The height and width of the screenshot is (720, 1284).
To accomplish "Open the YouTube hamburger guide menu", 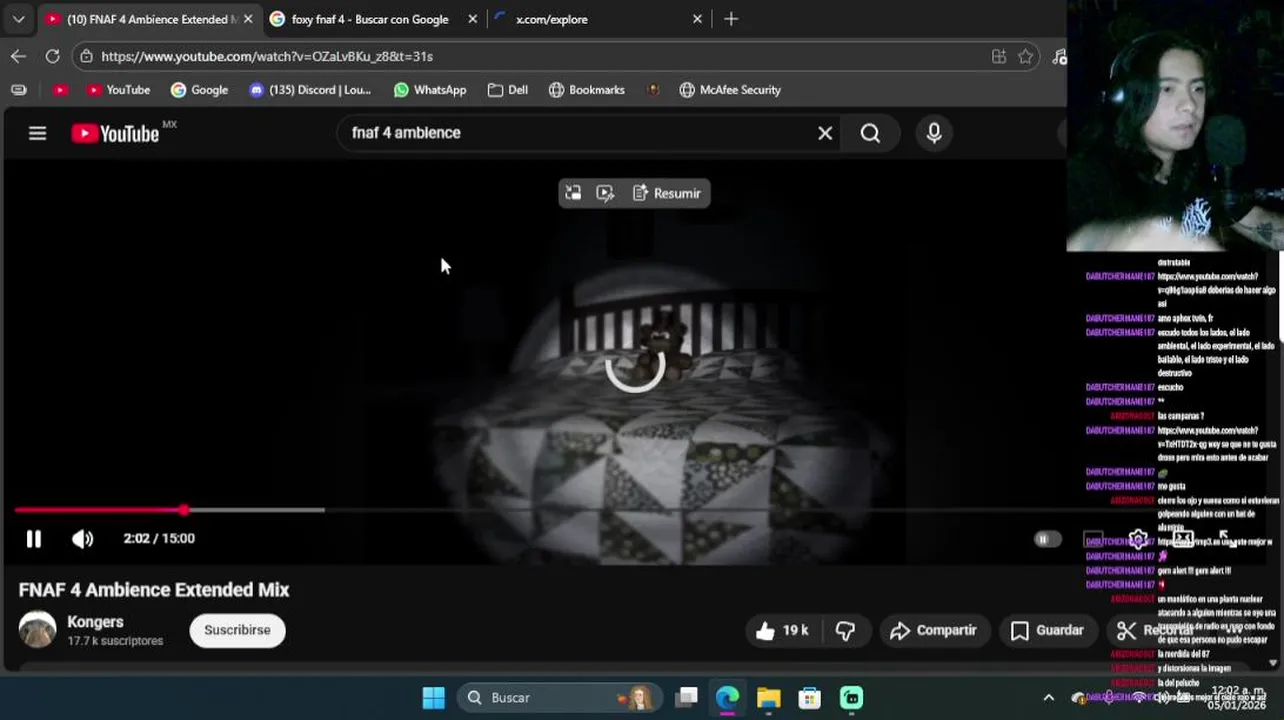I will coord(37,133).
